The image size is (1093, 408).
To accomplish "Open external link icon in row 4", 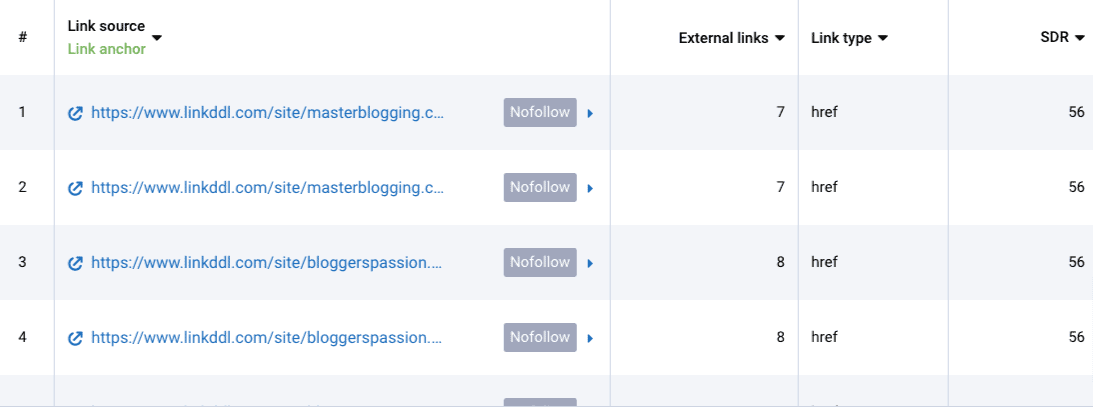I will click(75, 338).
